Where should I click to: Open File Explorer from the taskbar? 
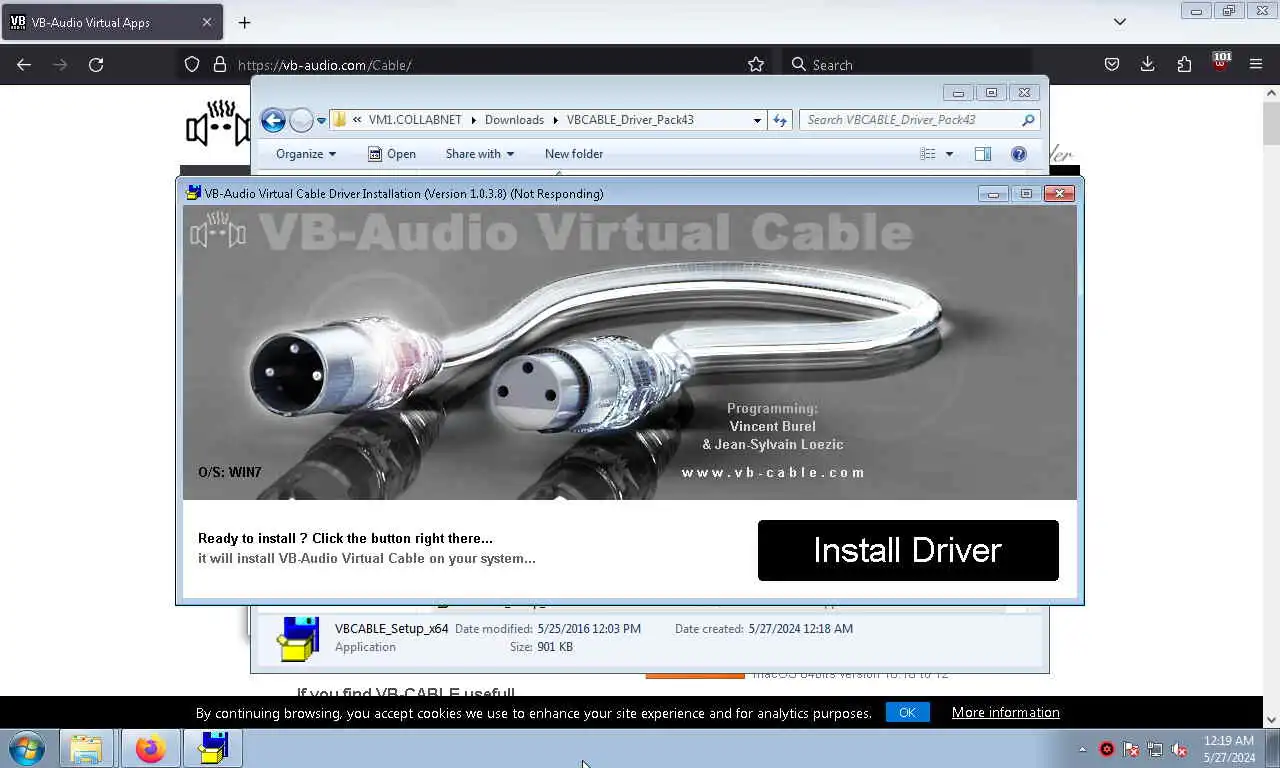coord(86,748)
